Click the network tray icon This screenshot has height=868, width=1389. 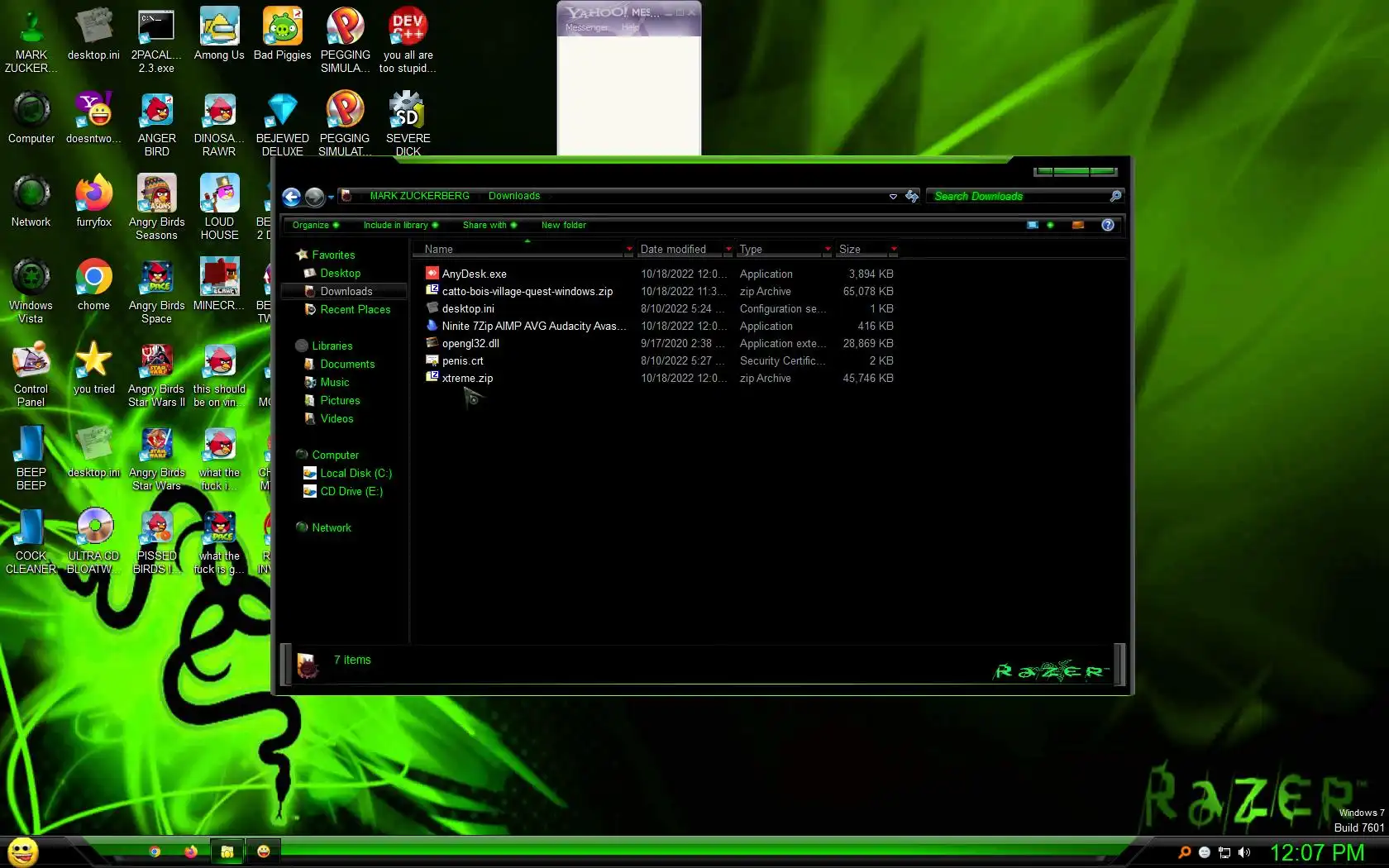click(x=1224, y=852)
